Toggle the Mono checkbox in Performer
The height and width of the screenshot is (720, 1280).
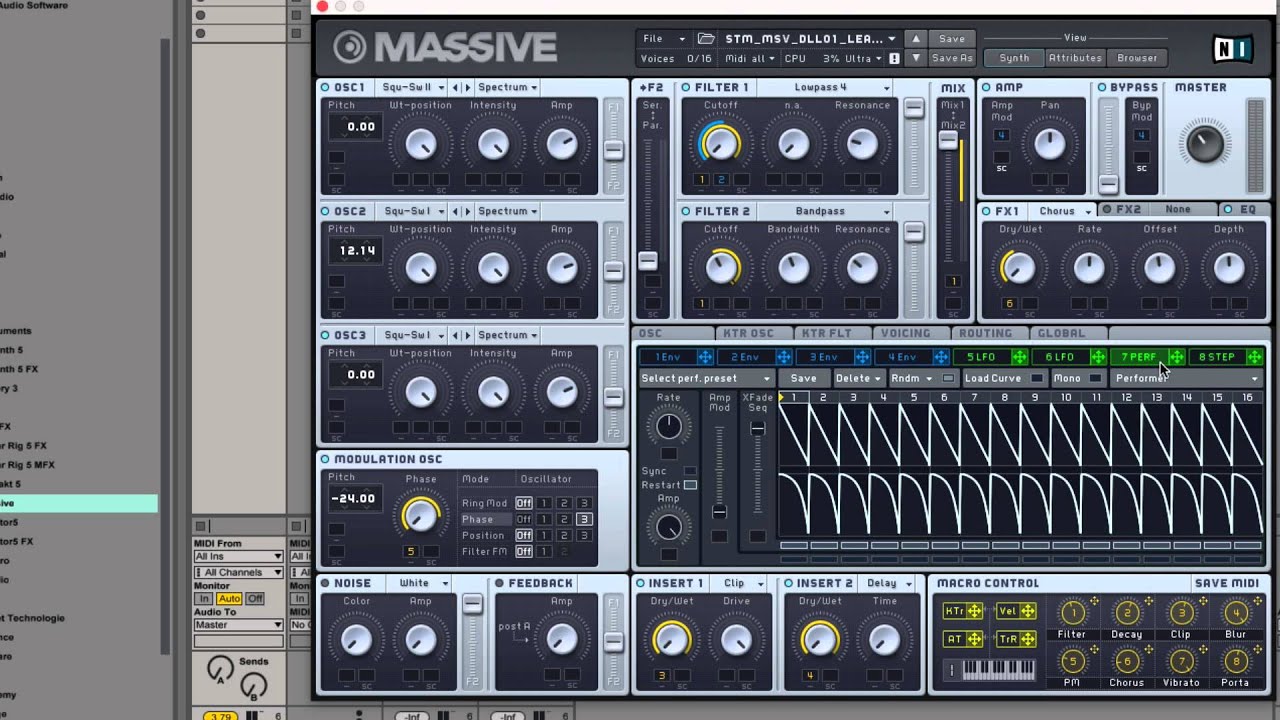point(1096,378)
